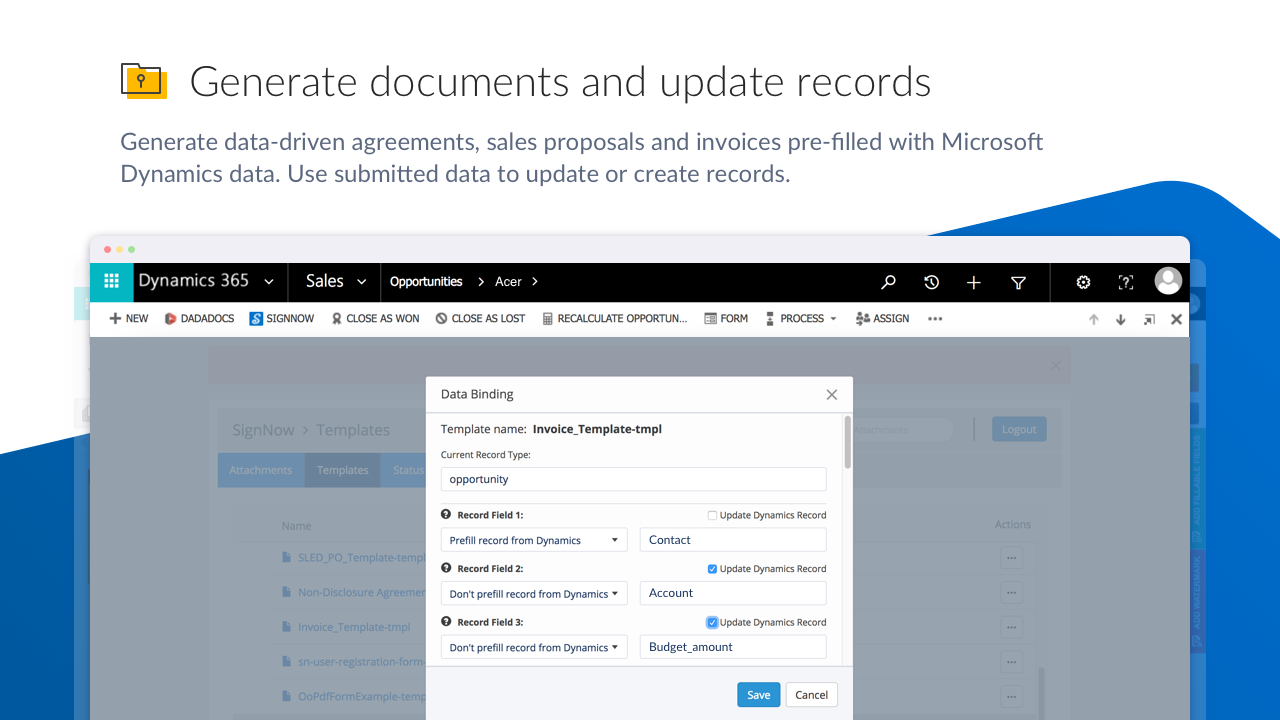1280x720 pixels.
Task: Open recent items history icon
Action: (x=931, y=282)
